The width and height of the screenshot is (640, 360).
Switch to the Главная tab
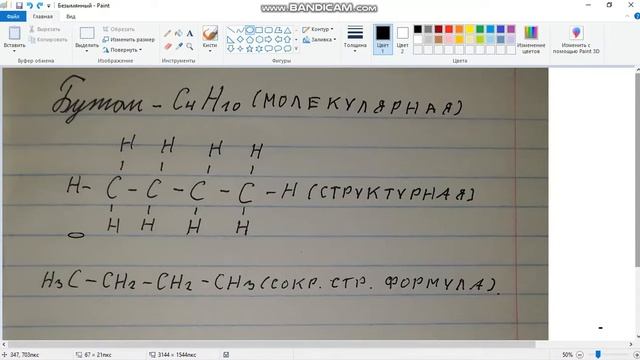(42, 16)
